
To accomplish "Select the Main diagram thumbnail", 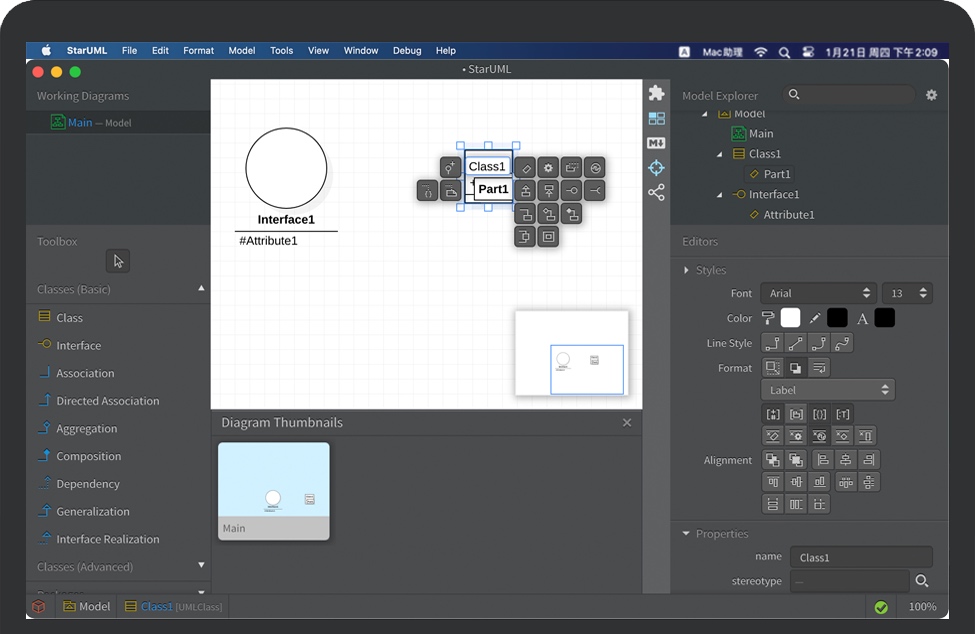I will [273, 491].
